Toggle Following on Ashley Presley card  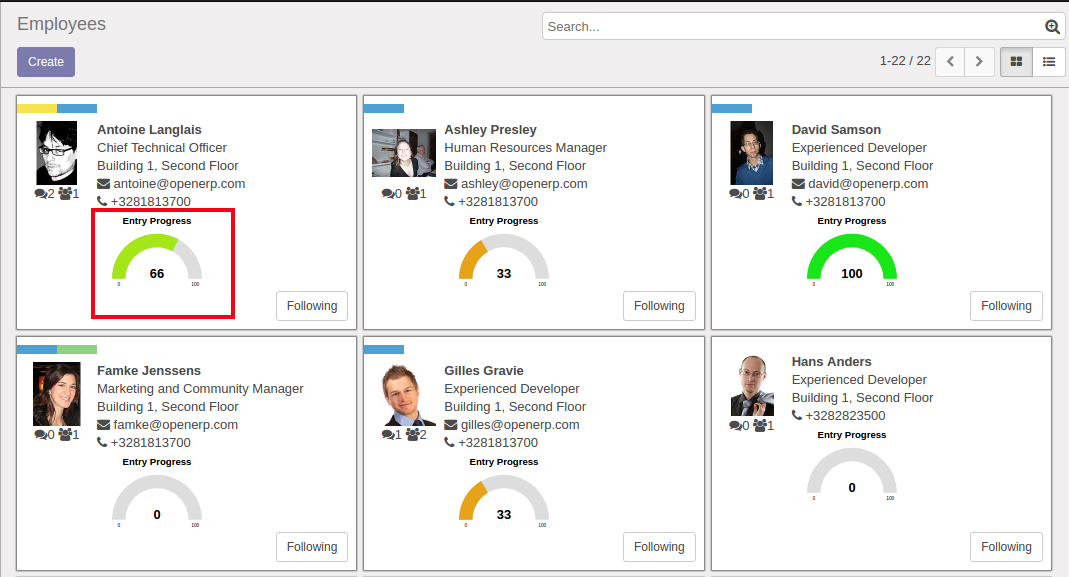pyautogui.click(x=659, y=306)
